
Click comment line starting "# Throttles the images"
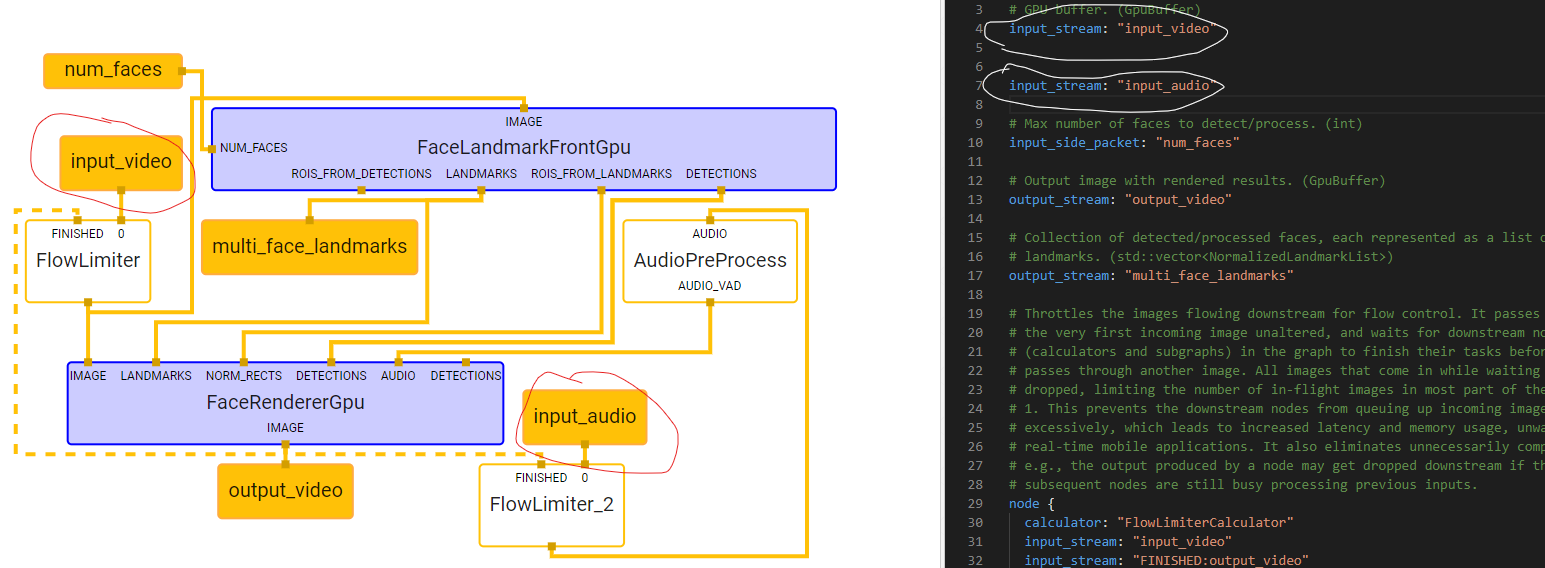[1277, 314]
